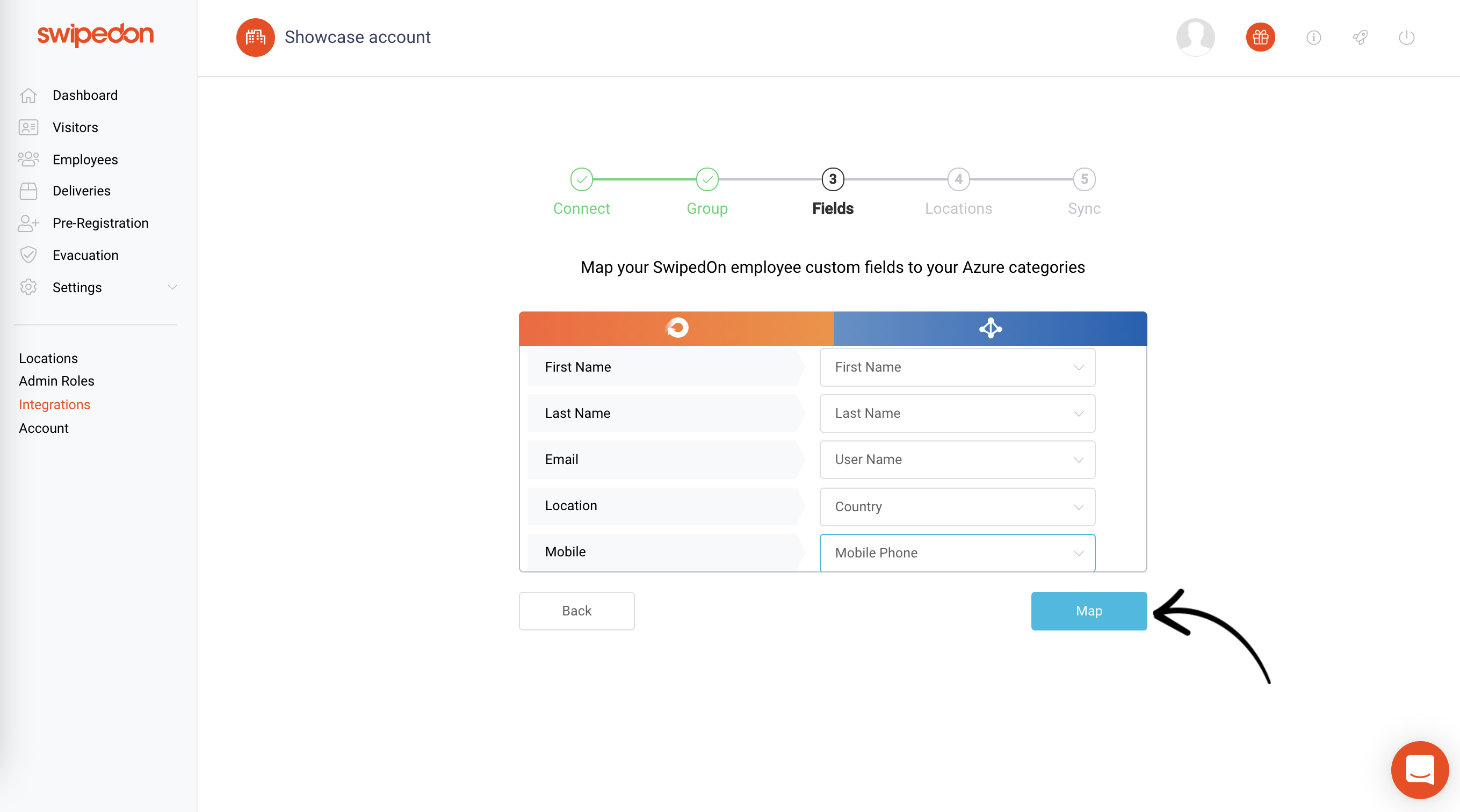
Task: Open Pre-Registration page
Action: (x=100, y=223)
